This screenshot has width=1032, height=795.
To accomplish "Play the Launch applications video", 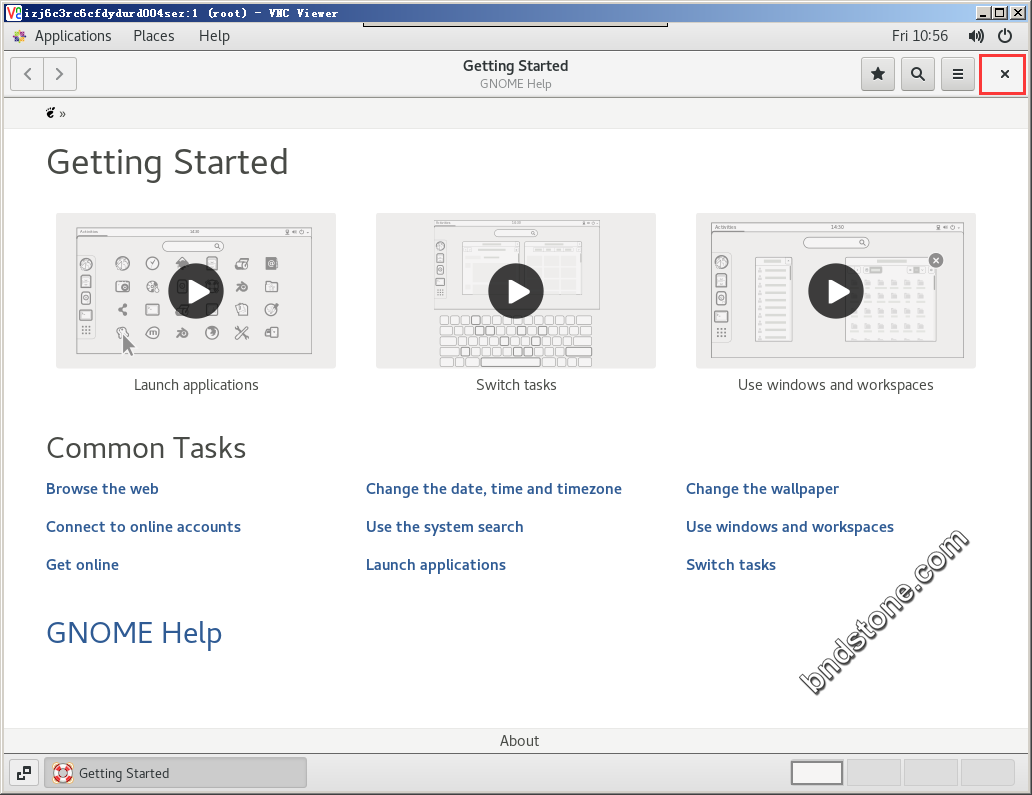I will point(196,291).
